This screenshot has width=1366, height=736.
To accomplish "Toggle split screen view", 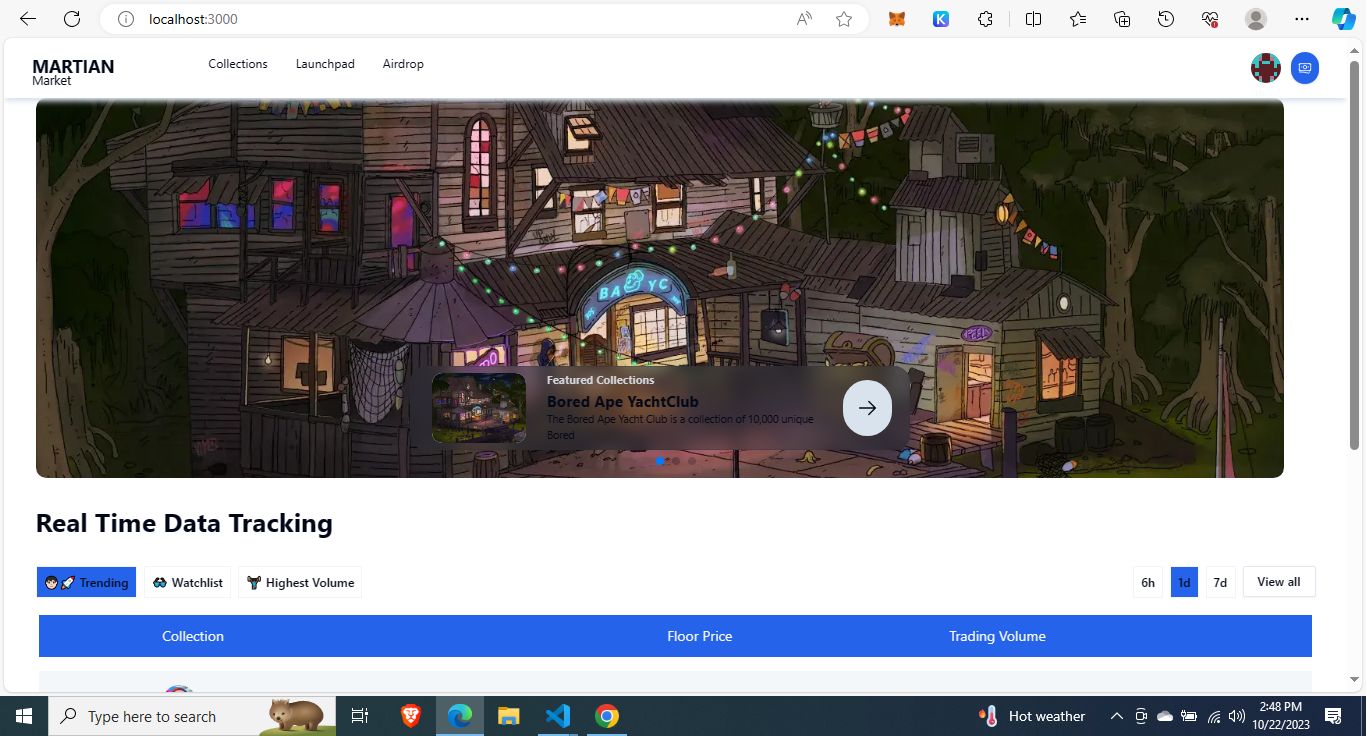I will coord(1034,19).
